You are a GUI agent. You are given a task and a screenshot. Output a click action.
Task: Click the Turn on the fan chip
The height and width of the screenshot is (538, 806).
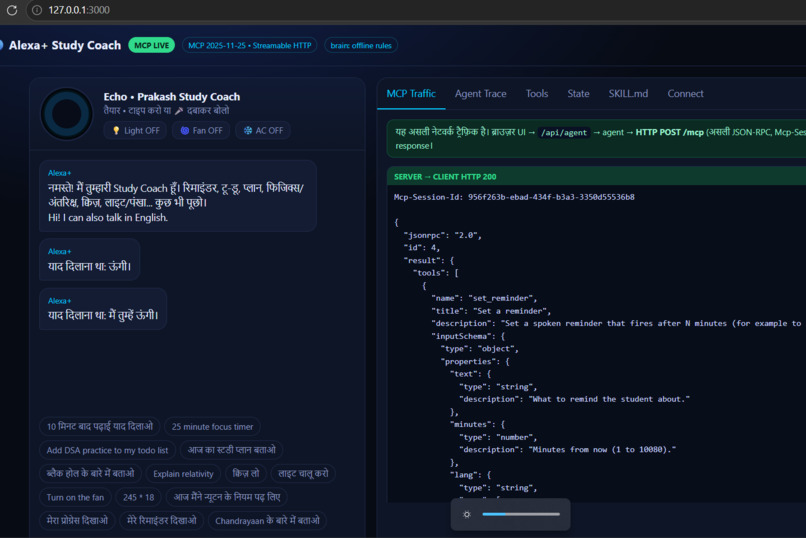pos(75,497)
